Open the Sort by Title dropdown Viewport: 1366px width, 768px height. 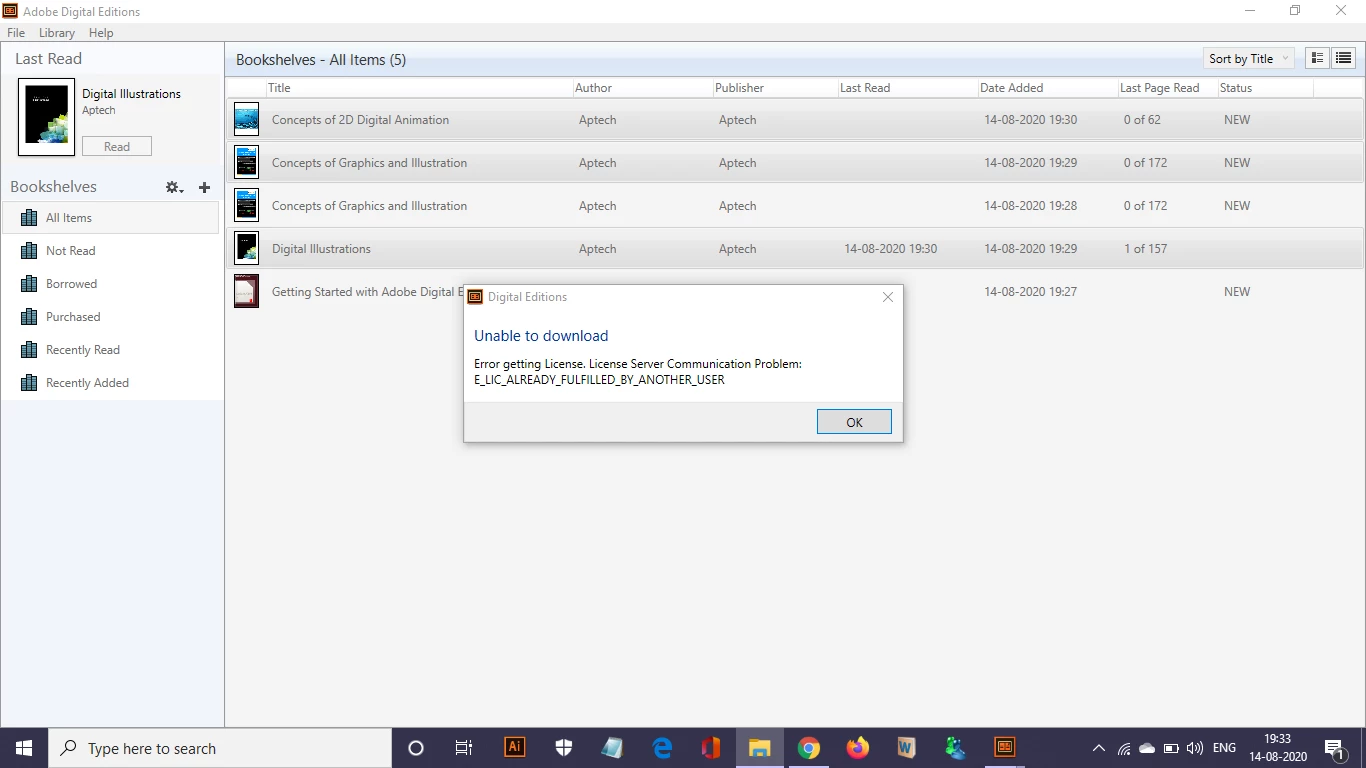tap(1248, 59)
